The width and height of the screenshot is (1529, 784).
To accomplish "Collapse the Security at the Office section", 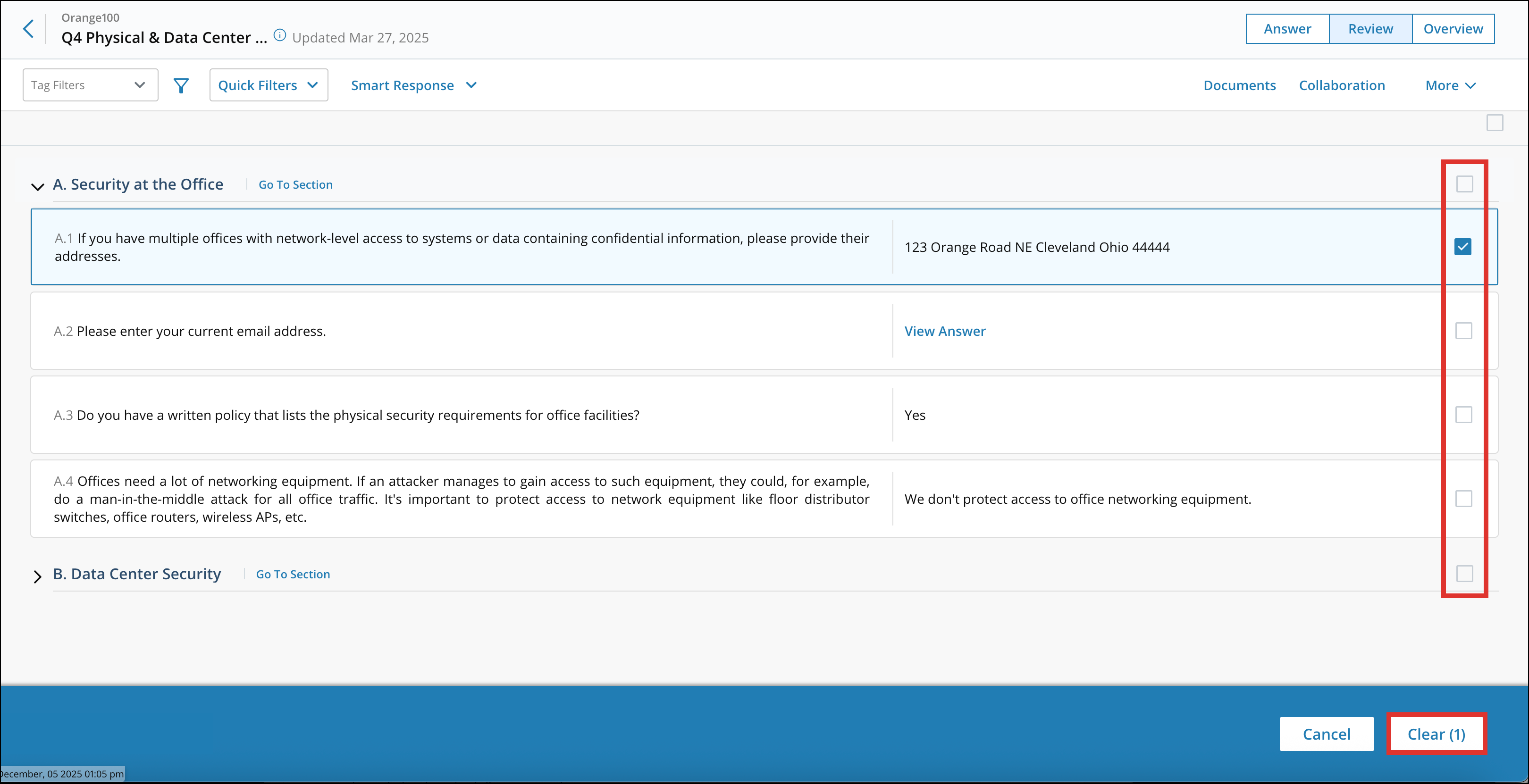I will pos(37,186).
